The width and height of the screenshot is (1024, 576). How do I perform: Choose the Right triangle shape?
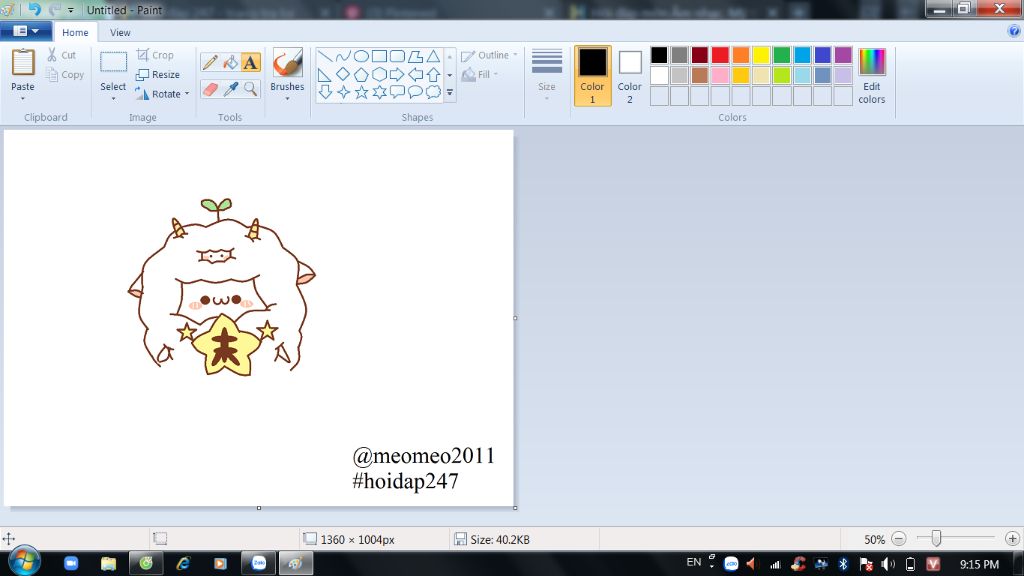click(325, 74)
